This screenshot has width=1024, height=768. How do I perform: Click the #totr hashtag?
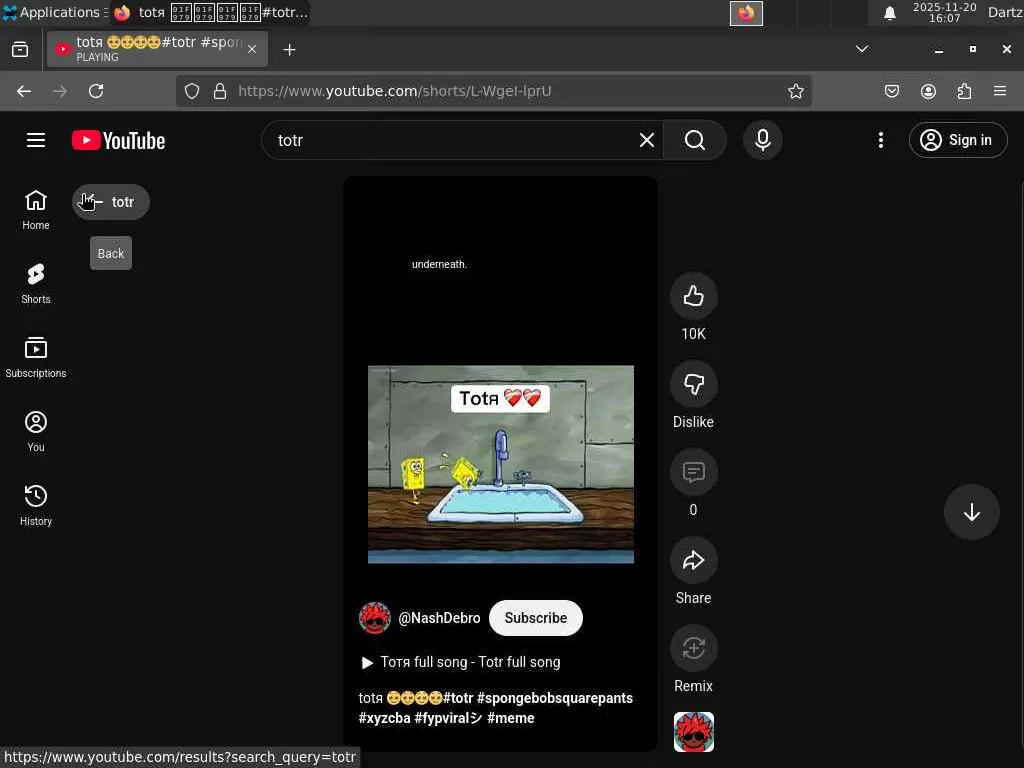[458, 698]
